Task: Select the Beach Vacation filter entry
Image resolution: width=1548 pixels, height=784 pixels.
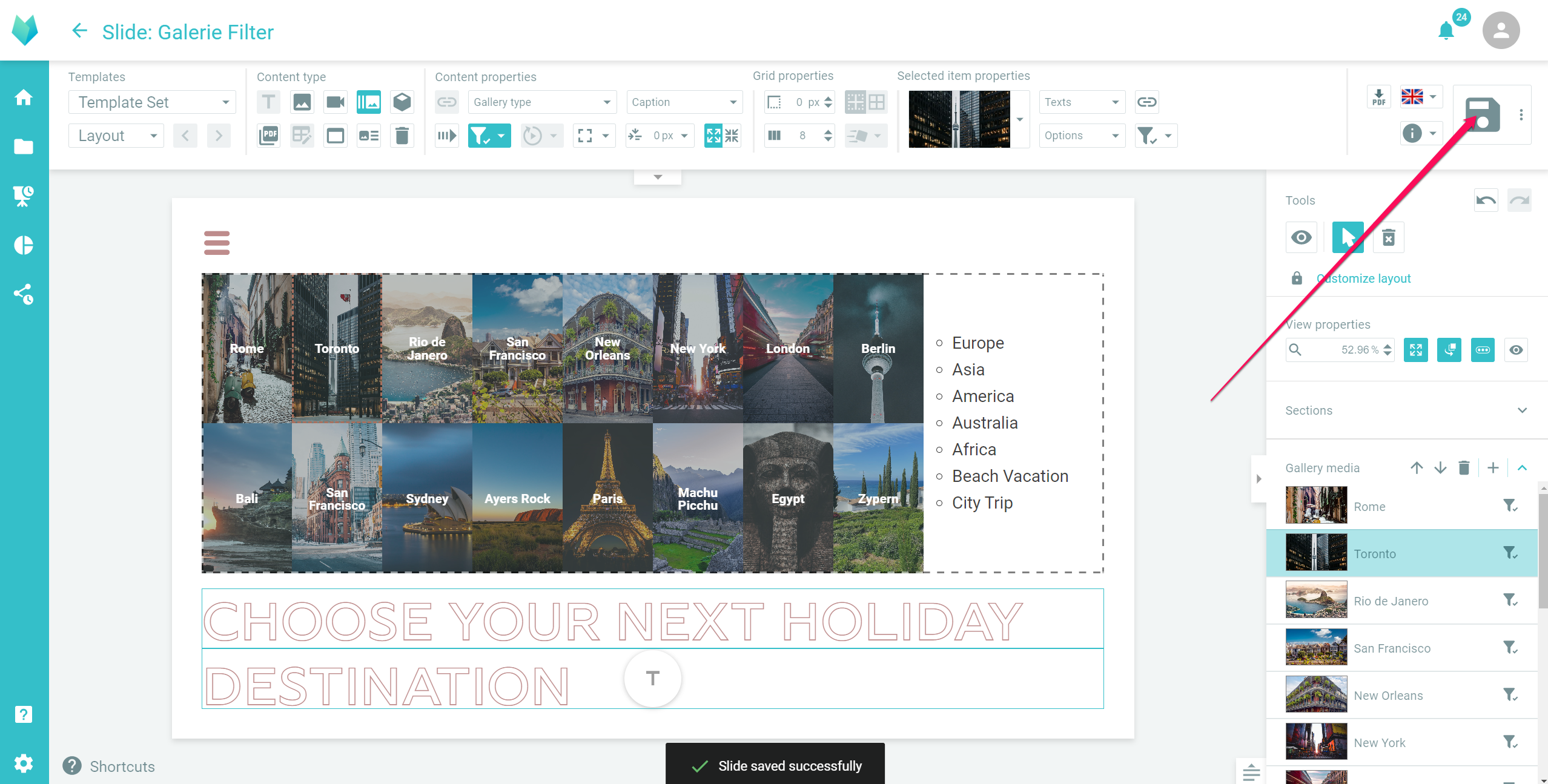Action: [1010, 476]
